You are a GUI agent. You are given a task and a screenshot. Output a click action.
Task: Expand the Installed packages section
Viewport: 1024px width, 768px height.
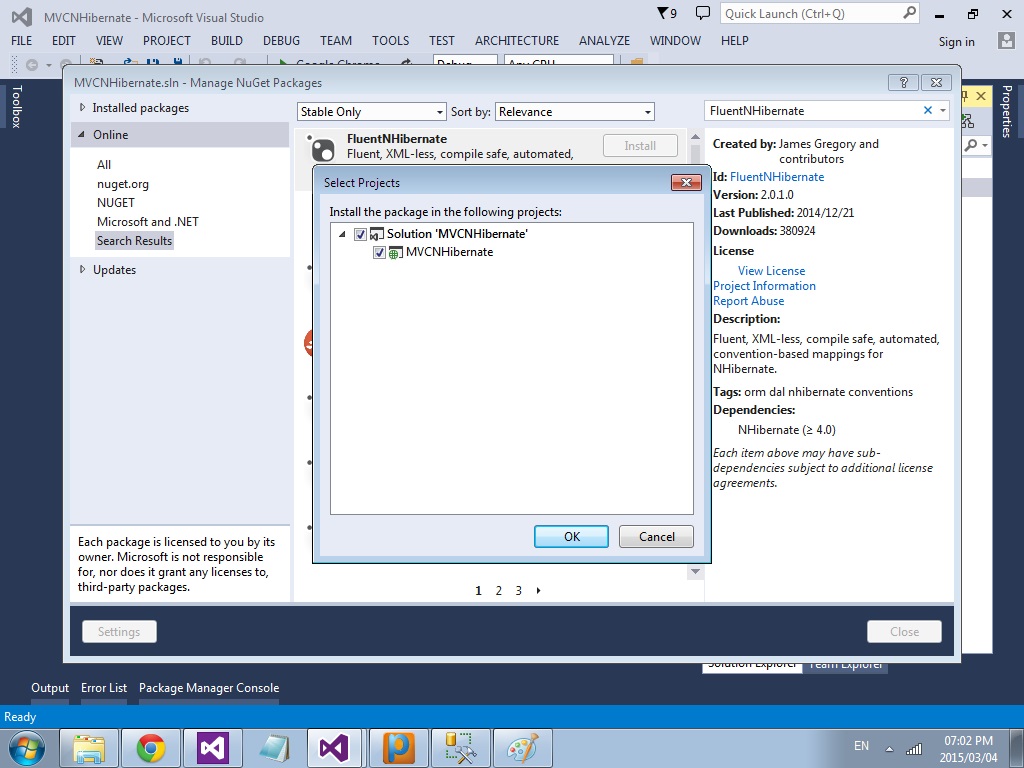click(x=82, y=107)
